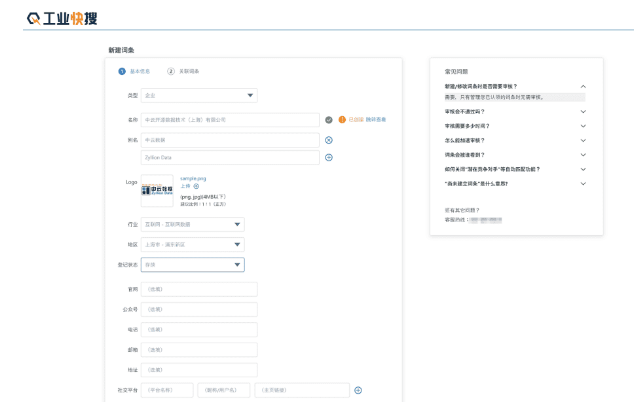
Task: Click the 官网 website input field
Action: (x=199, y=289)
